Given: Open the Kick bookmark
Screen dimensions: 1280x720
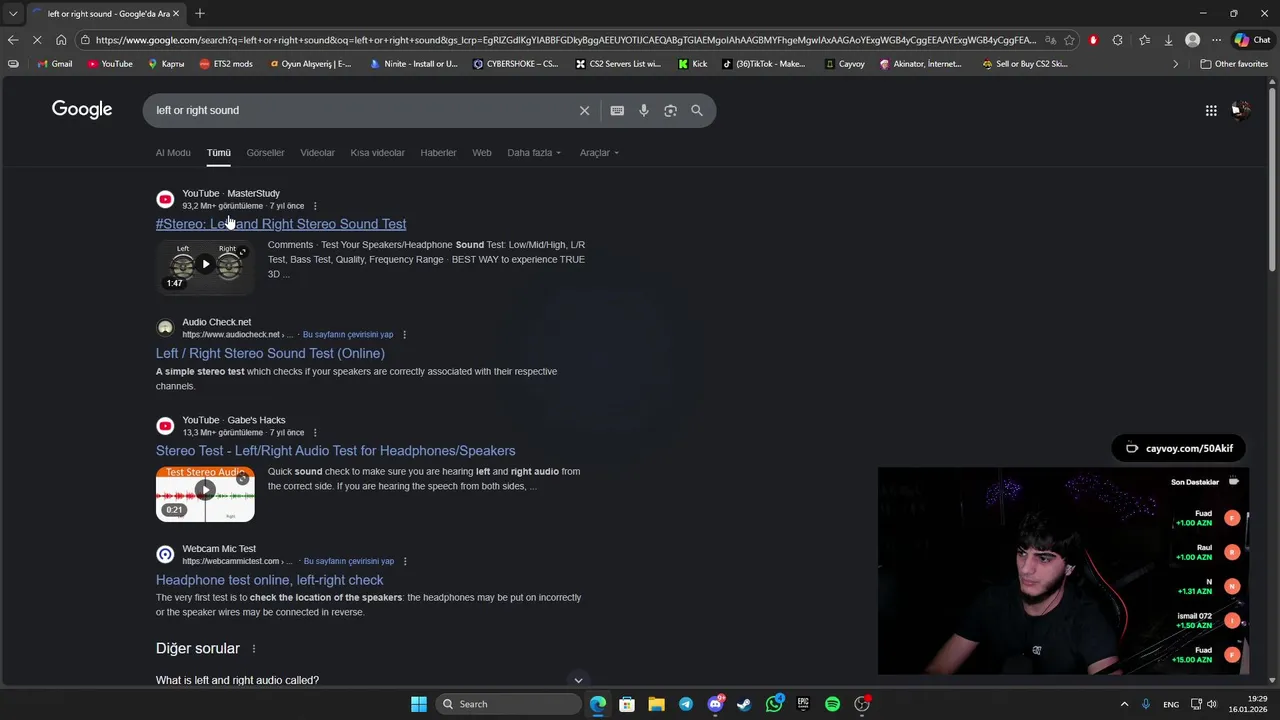Looking at the screenshot, I should tap(692, 64).
